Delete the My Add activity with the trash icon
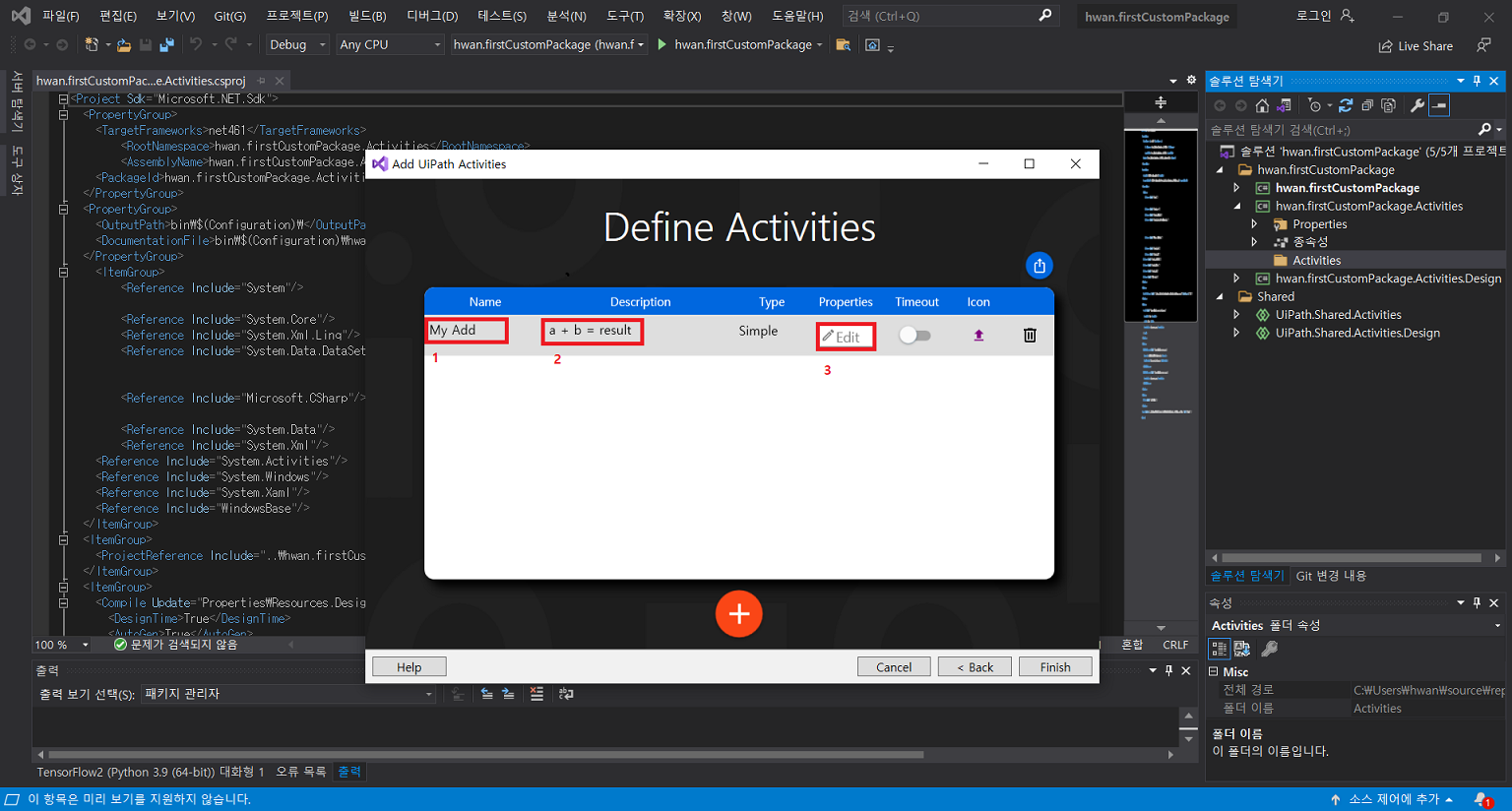The image size is (1512, 811). (1030, 336)
